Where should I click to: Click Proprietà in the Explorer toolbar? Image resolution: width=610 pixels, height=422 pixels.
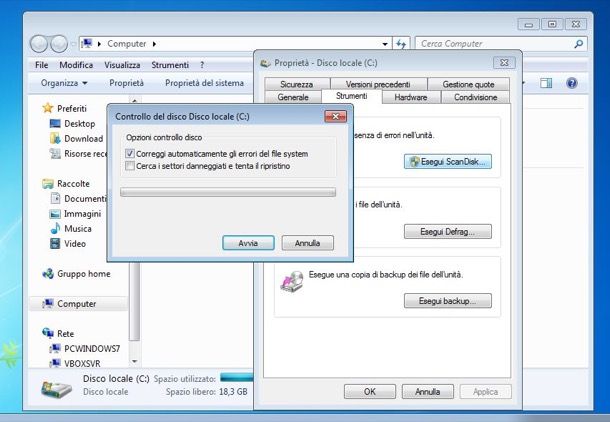[126, 83]
